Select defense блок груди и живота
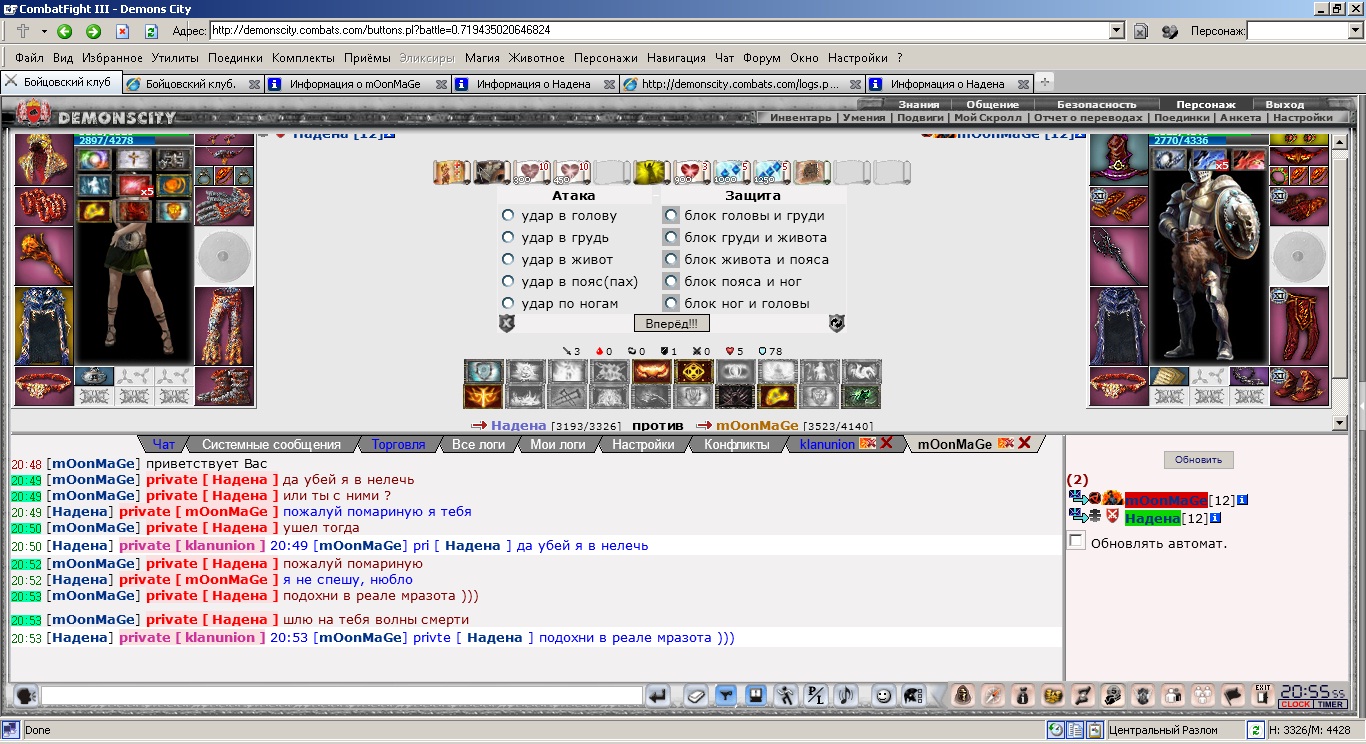Viewport: 1366px width, 744px height. pyautogui.click(x=672, y=237)
